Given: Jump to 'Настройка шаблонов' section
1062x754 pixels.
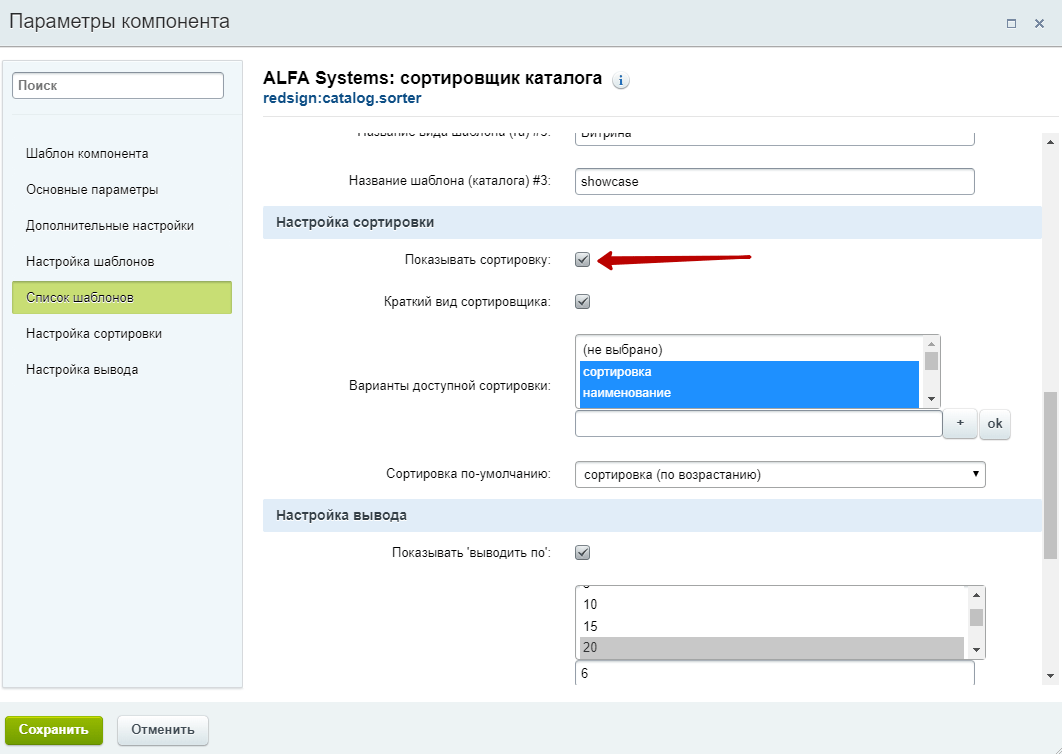Looking at the screenshot, I should pyautogui.click(x=90, y=261).
